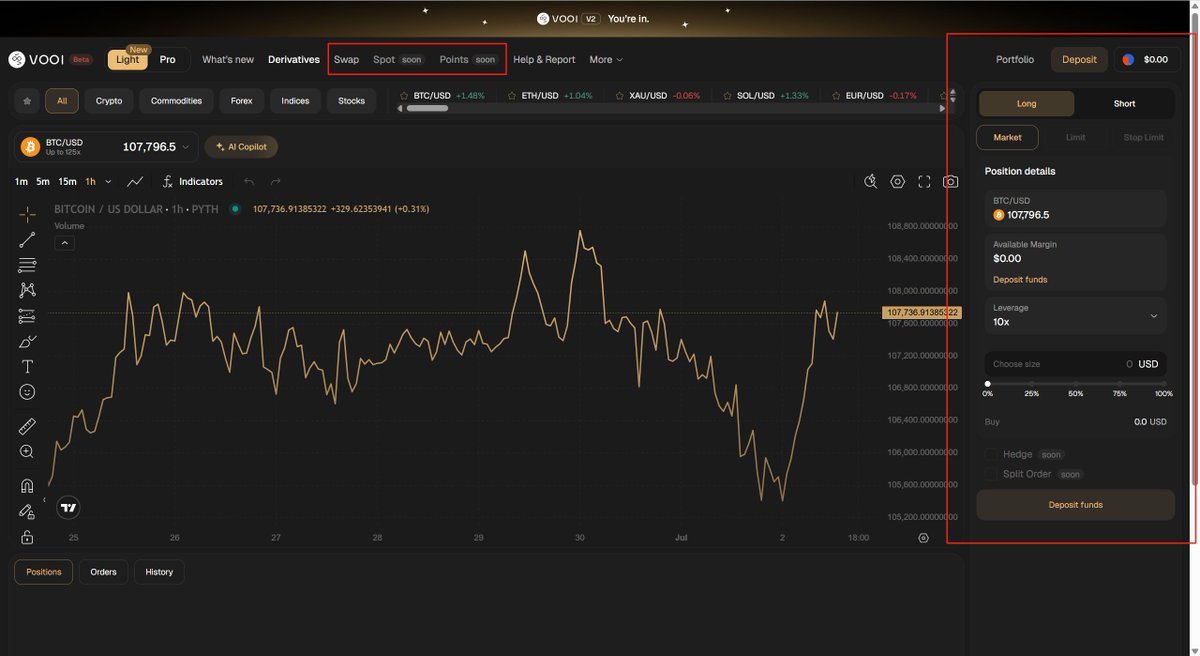Take a chart snapshot with camera icon
This screenshot has height=656, width=1200.
click(950, 182)
